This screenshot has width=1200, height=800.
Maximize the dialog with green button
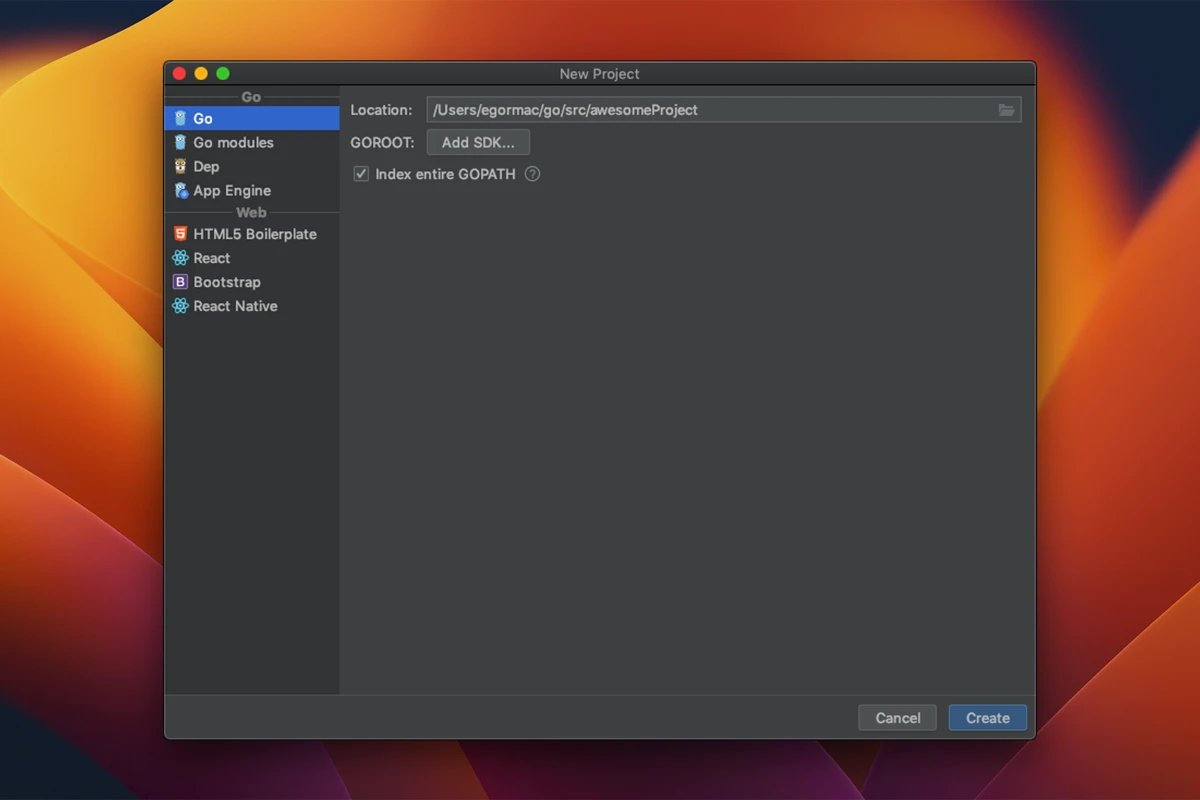tap(223, 73)
